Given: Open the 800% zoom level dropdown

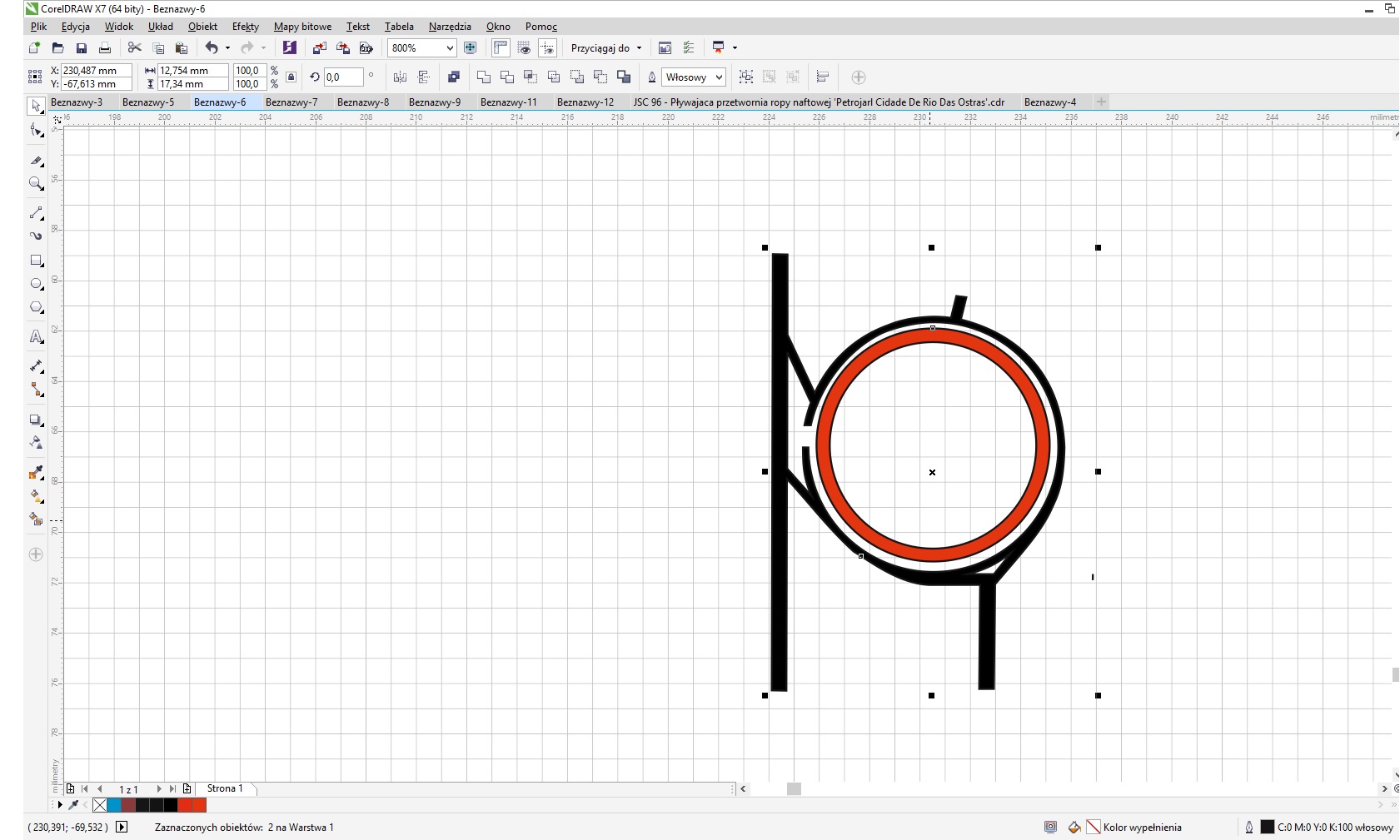Looking at the screenshot, I should 450,48.
